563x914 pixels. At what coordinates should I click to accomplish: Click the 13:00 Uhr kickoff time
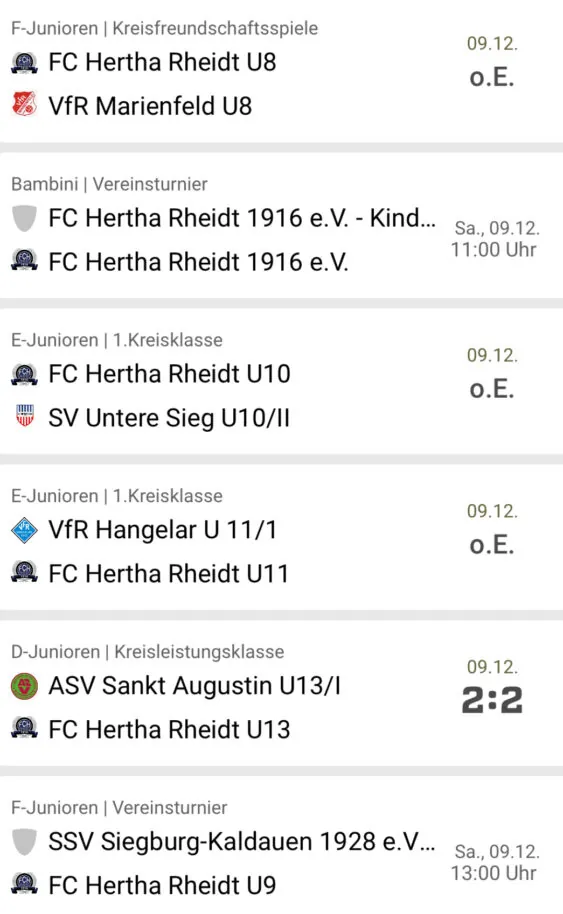[x=493, y=873]
